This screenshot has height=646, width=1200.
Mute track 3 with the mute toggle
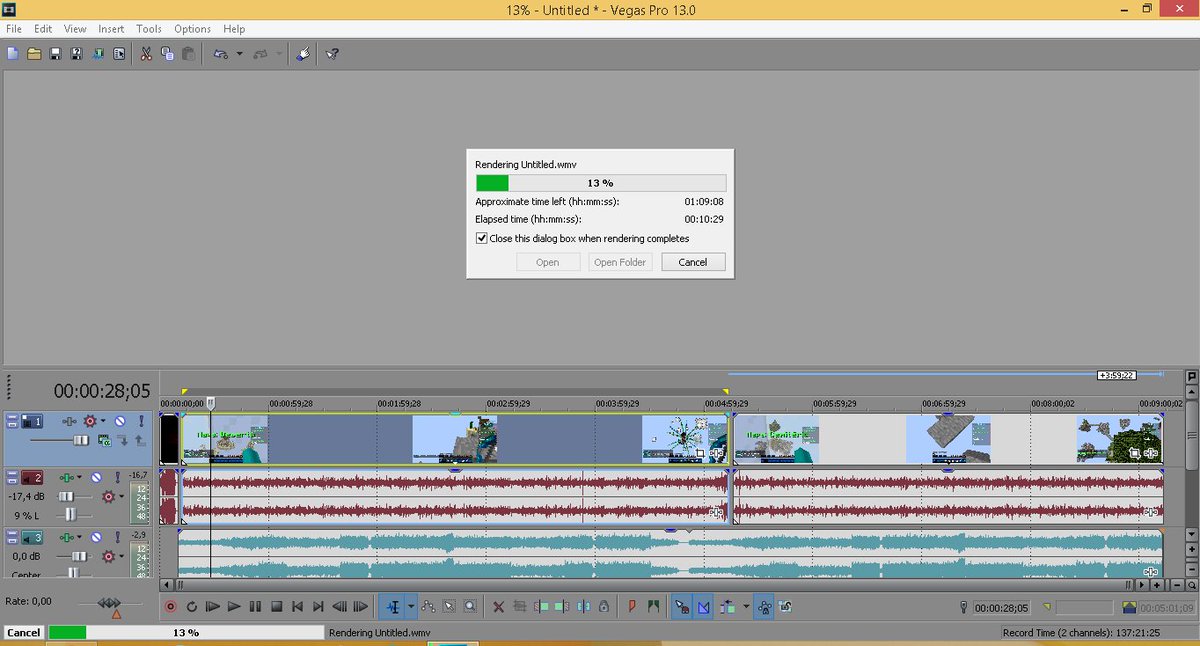(x=96, y=536)
